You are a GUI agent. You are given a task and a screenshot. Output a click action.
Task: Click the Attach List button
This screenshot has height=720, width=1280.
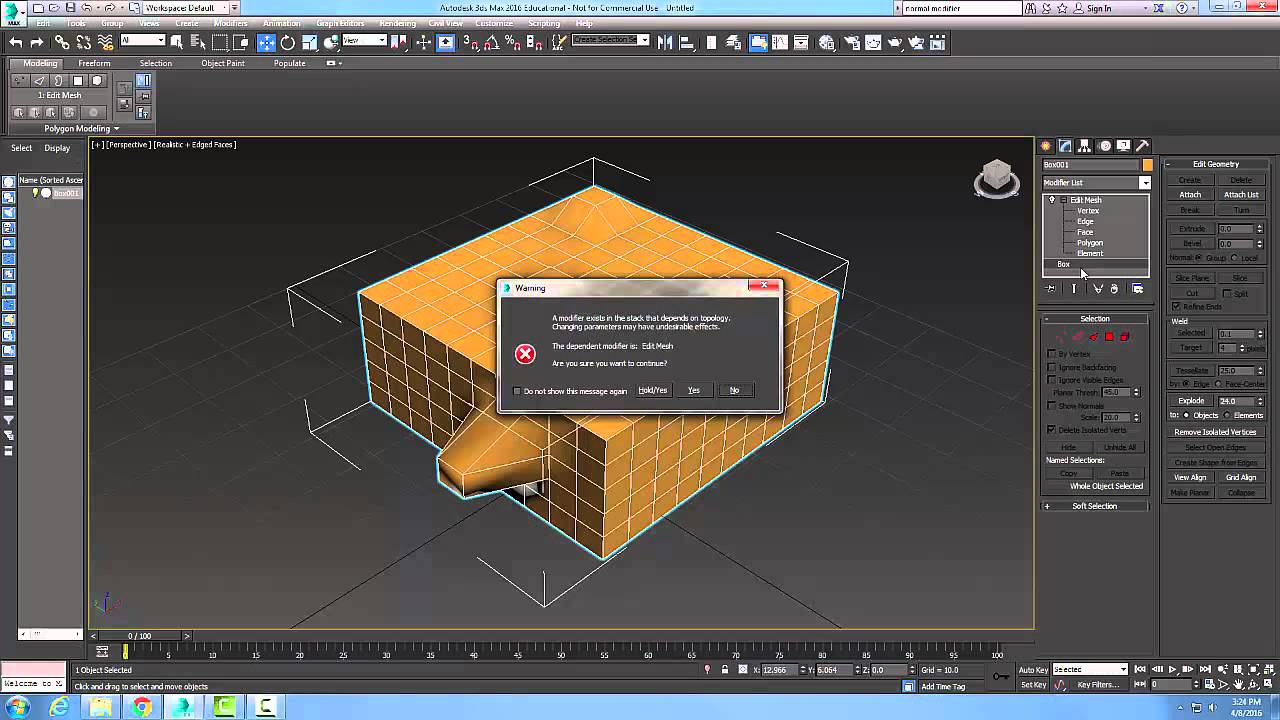(x=1241, y=195)
